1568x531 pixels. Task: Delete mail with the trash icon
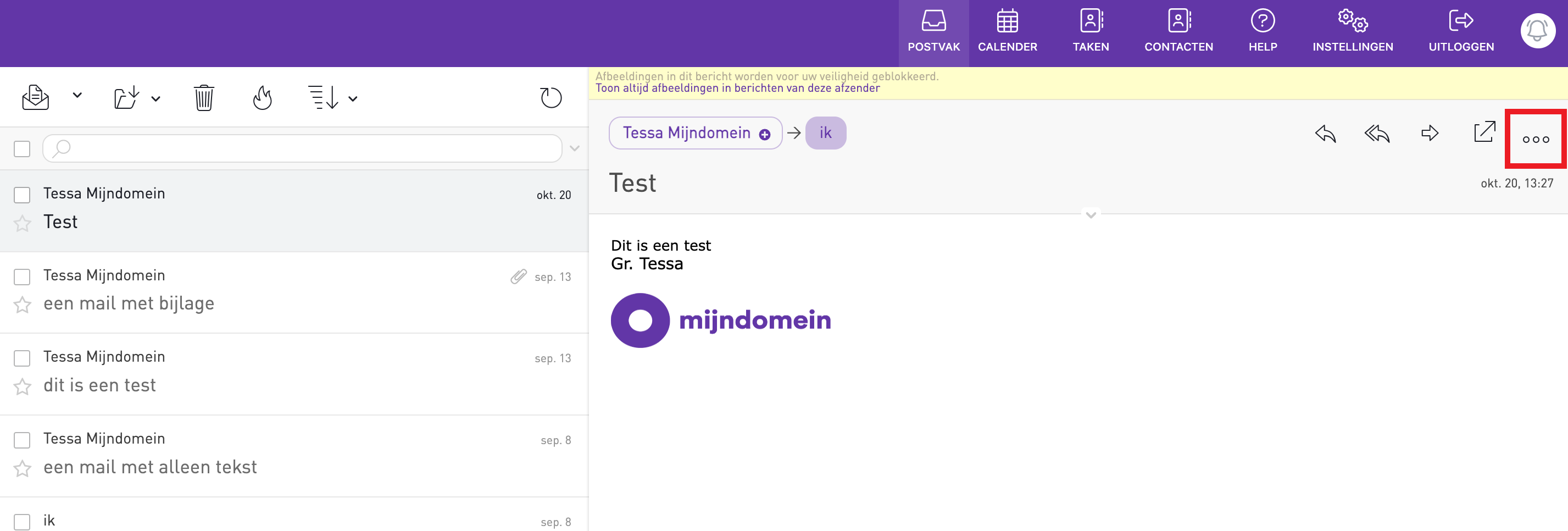(x=204, y=97)
